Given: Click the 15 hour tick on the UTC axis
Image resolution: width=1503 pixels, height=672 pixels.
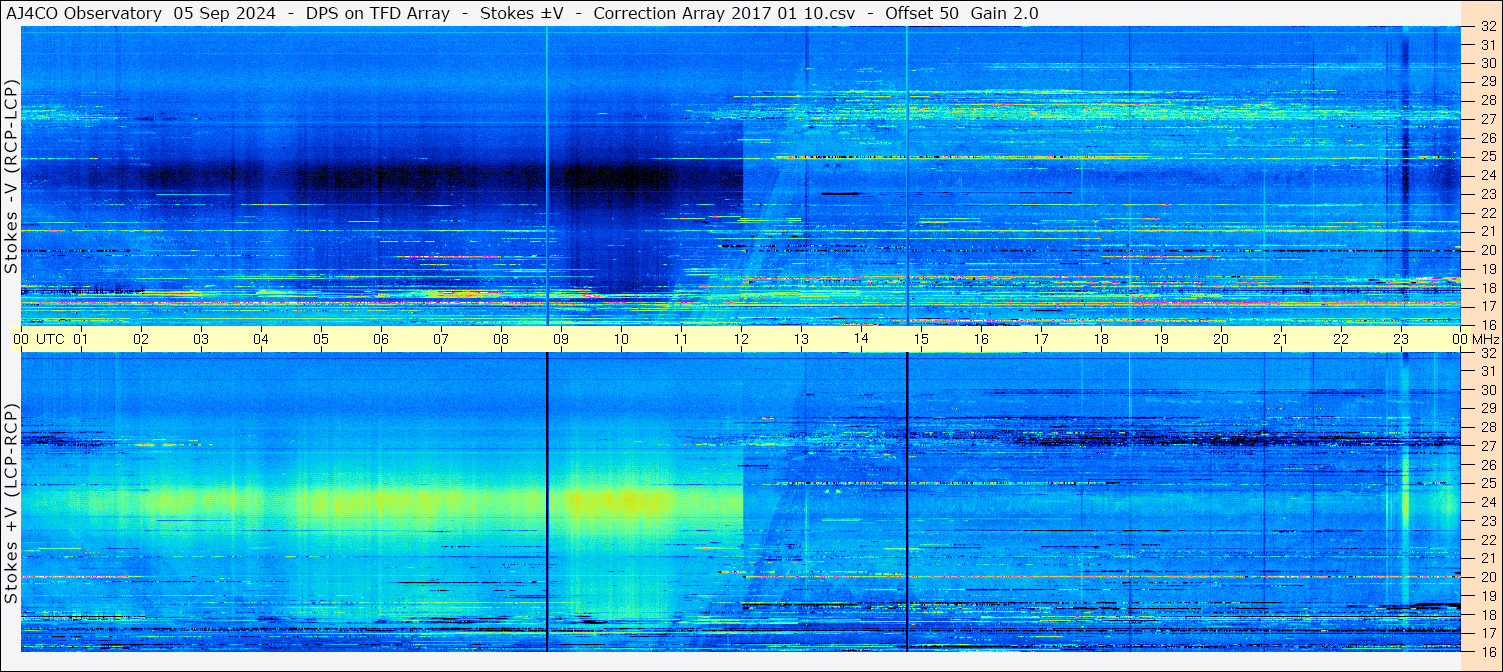Looking at the screenshot, I should 921,340.
